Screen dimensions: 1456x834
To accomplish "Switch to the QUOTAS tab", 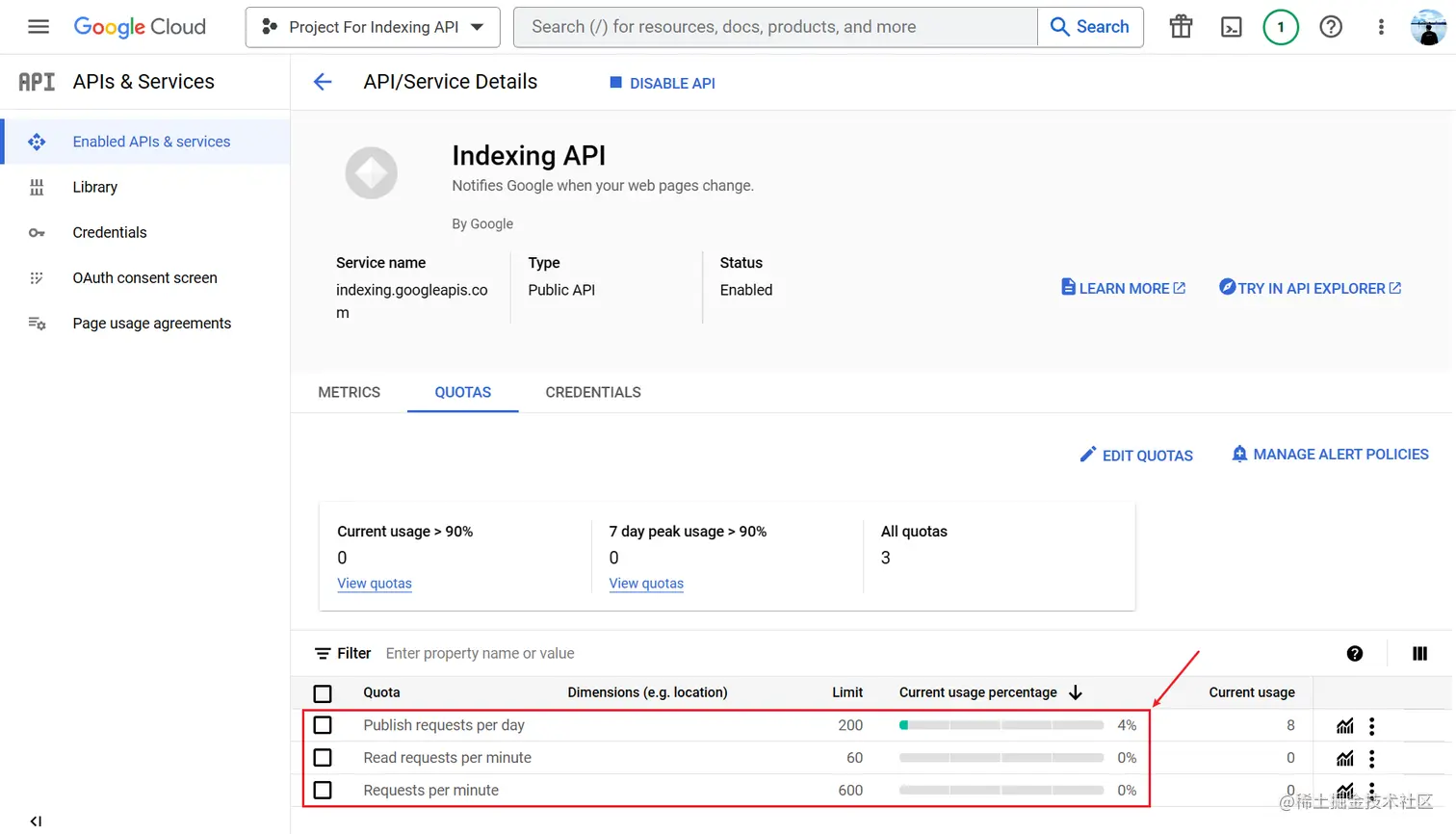I will coord(463,392).
